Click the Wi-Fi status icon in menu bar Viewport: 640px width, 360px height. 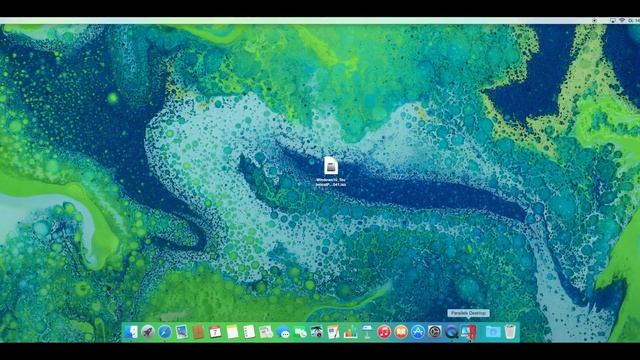coord(622,20)
